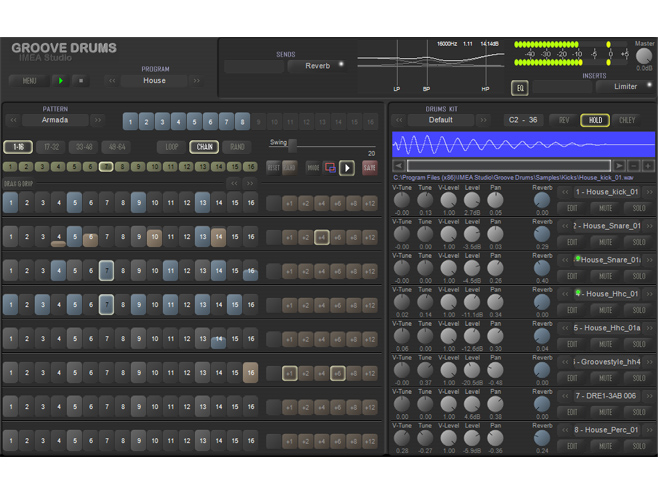Toggle the Limiter insert indicator dot
Screen dimensions: 658x494
click(x=649, y=85)
